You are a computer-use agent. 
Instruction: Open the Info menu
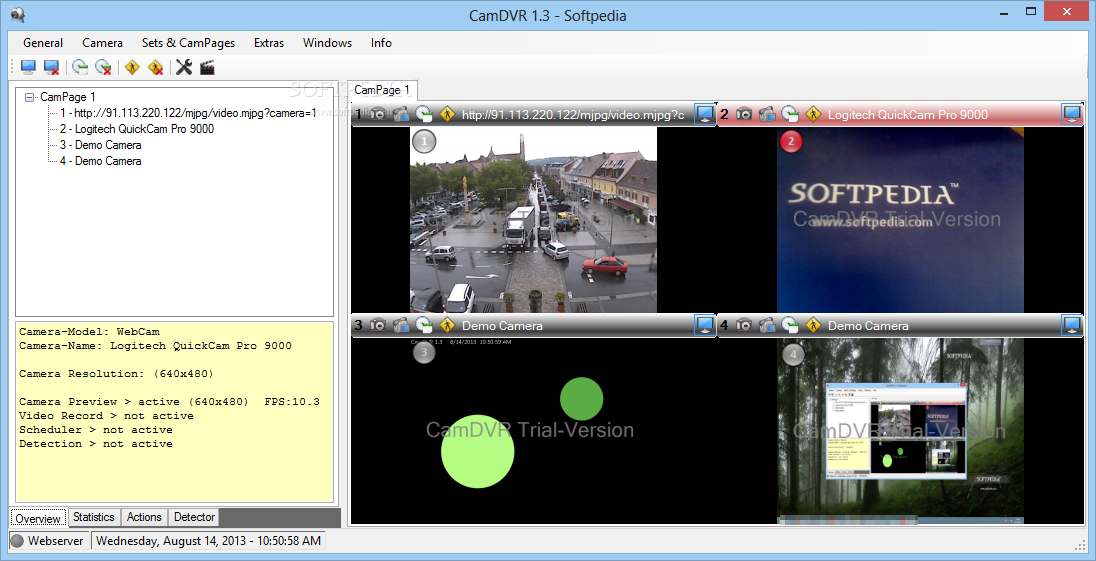(x=381, y=43)
